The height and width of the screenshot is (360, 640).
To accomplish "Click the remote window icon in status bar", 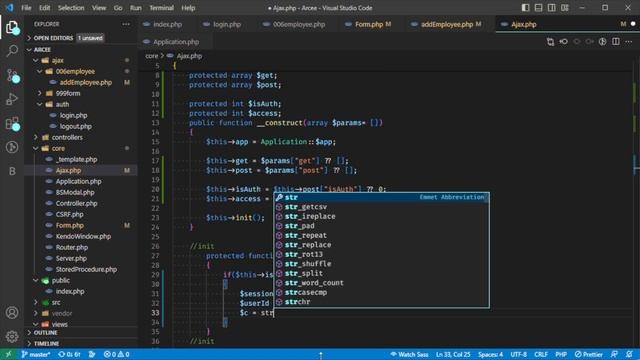I will [x=9, y=354].
